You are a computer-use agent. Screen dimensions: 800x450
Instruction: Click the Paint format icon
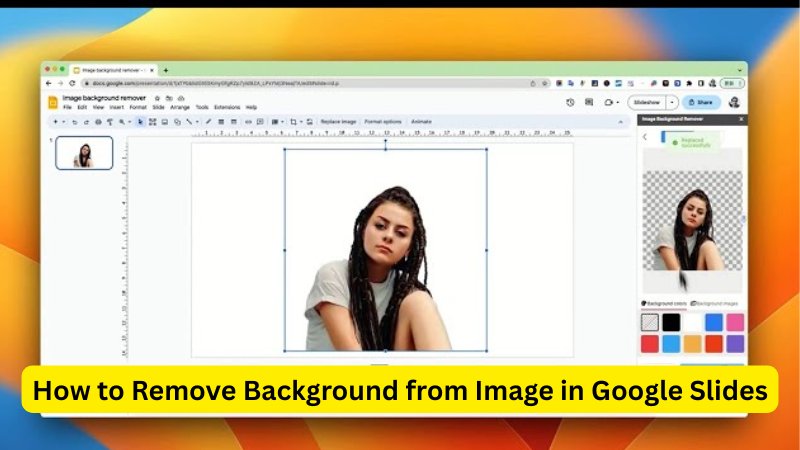pyautogui.click(x=110, y=122)
